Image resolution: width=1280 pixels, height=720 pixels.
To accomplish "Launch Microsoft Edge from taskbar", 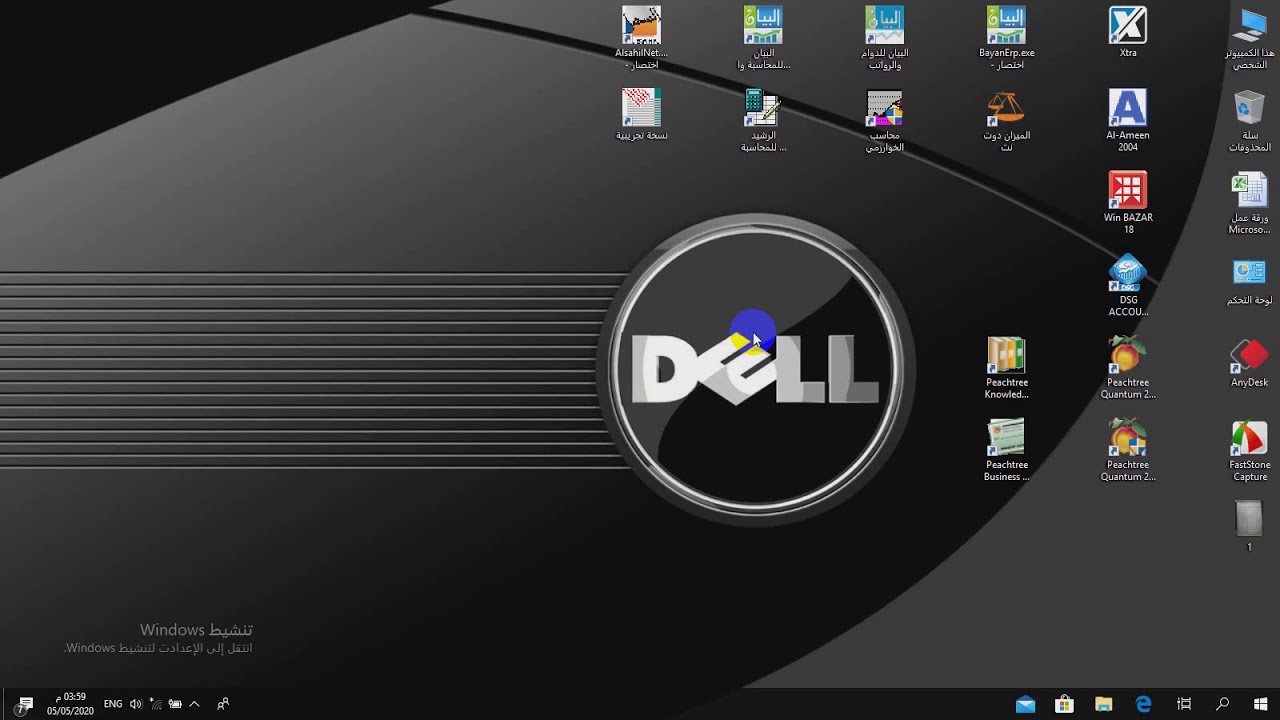I will [1144, 704].
